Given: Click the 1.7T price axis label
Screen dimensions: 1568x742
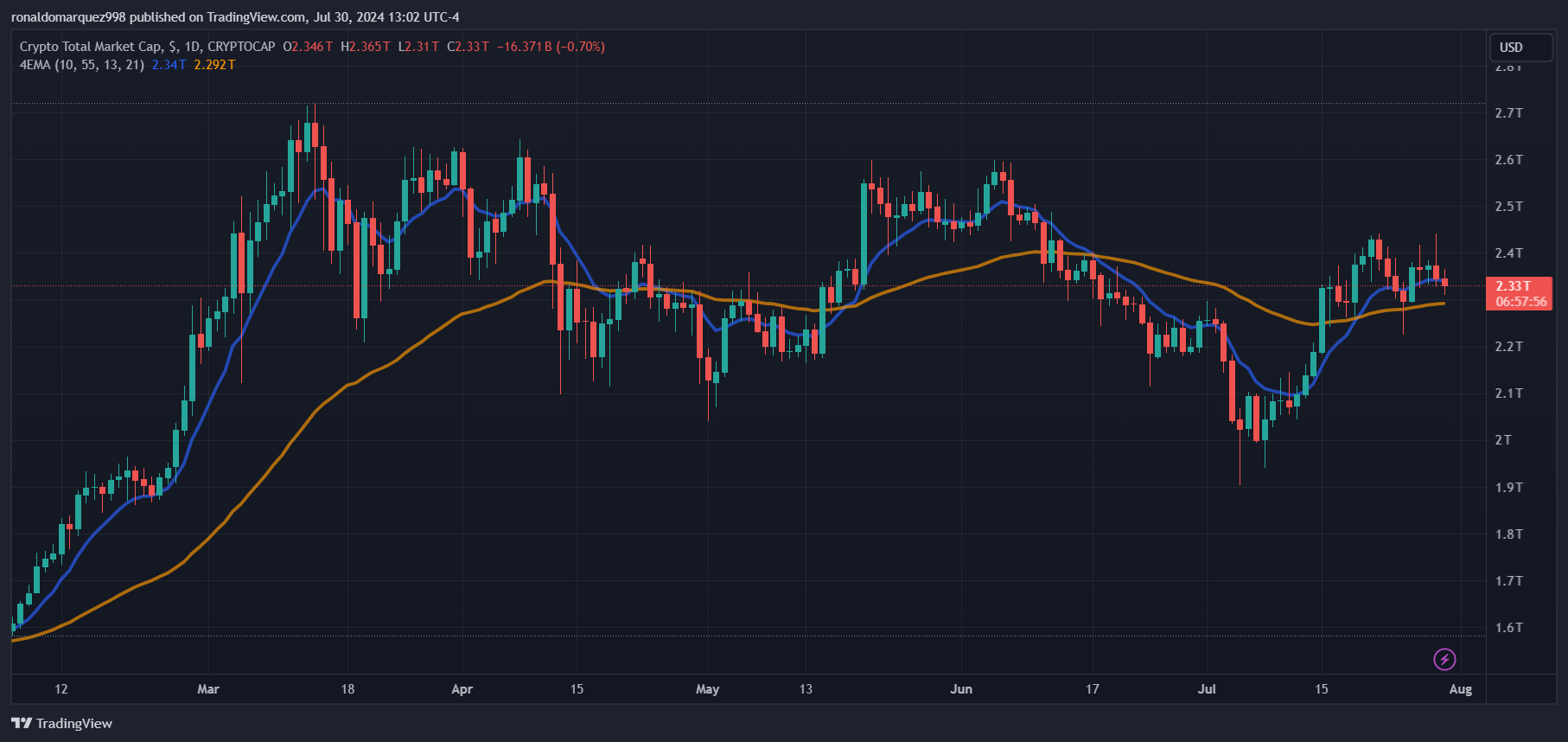Looking at the screenshot, I should (1509, 581).
